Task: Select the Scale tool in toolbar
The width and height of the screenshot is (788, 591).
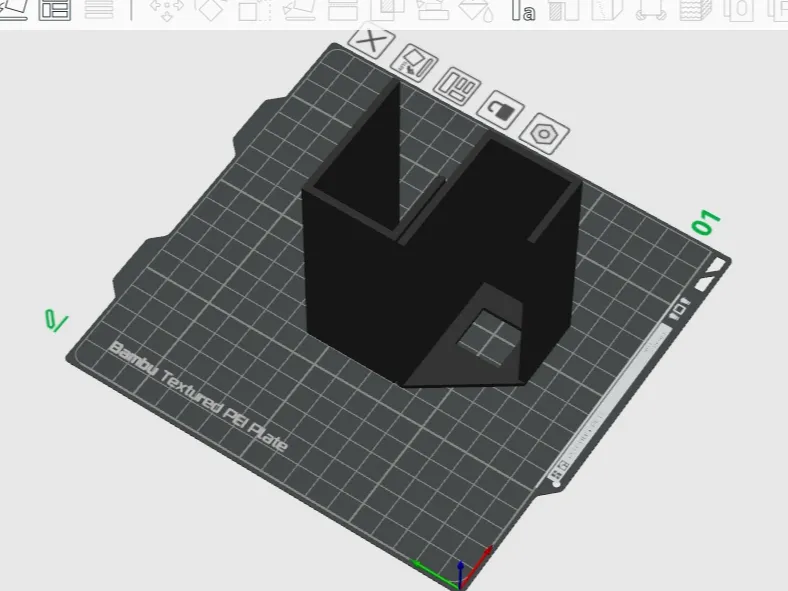Action: (254, 10)
